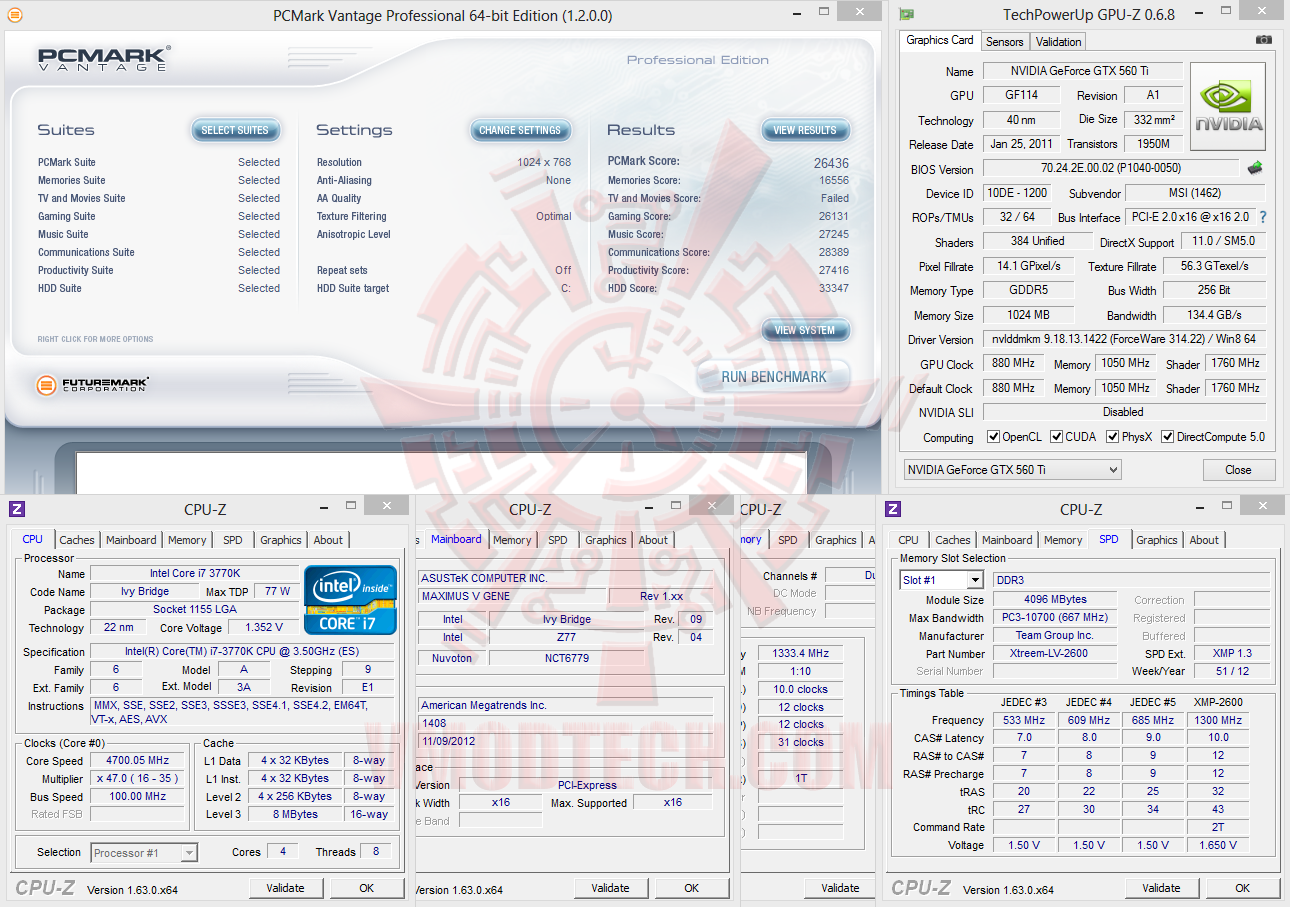Click the Z icon of the CPU-Z SPD window
The image size is (1290, 907).
pyautogui.click(x=894, y=509)
